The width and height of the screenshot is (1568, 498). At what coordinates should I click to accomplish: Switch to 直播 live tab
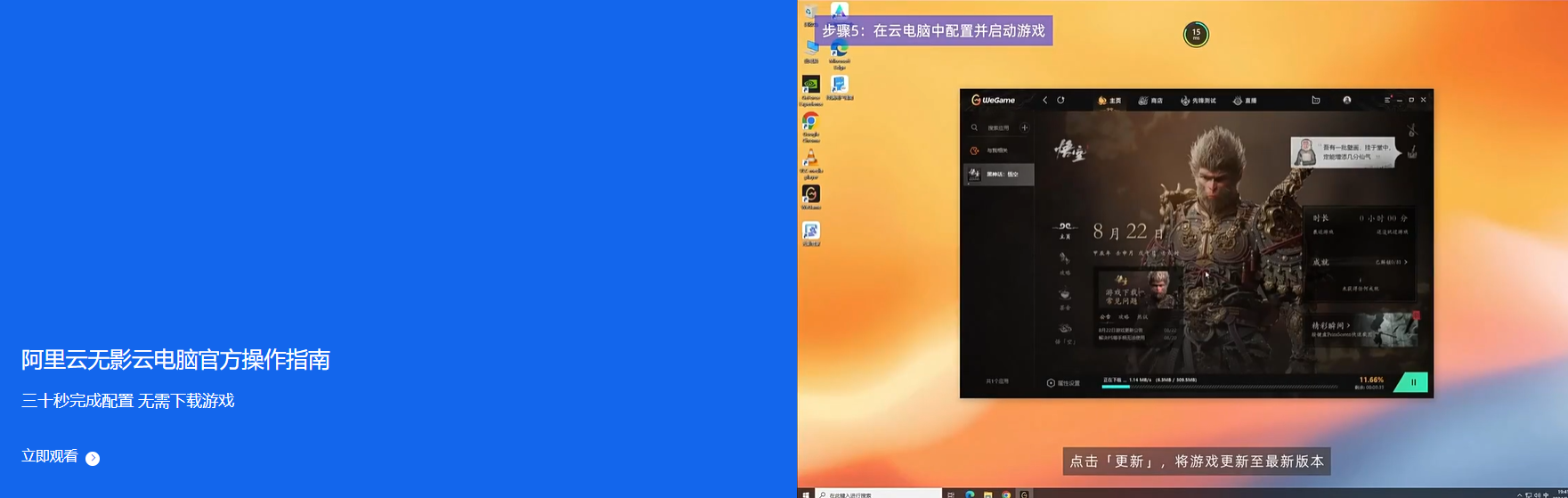tap(1245, 101)
